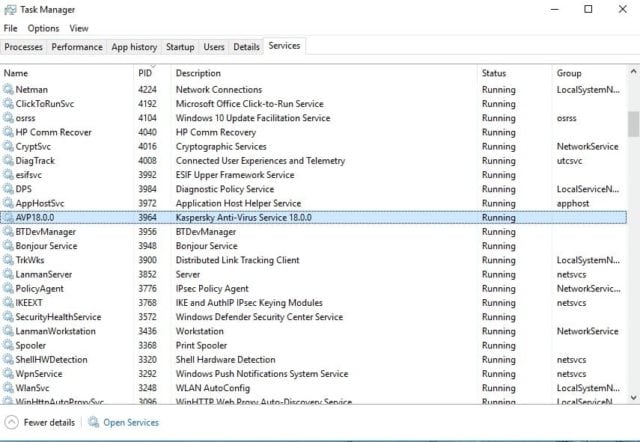This screenshot has height=442, width=640.
Task: Click 'Distributed Link Tracking Client' description
Action: (237, 260)
